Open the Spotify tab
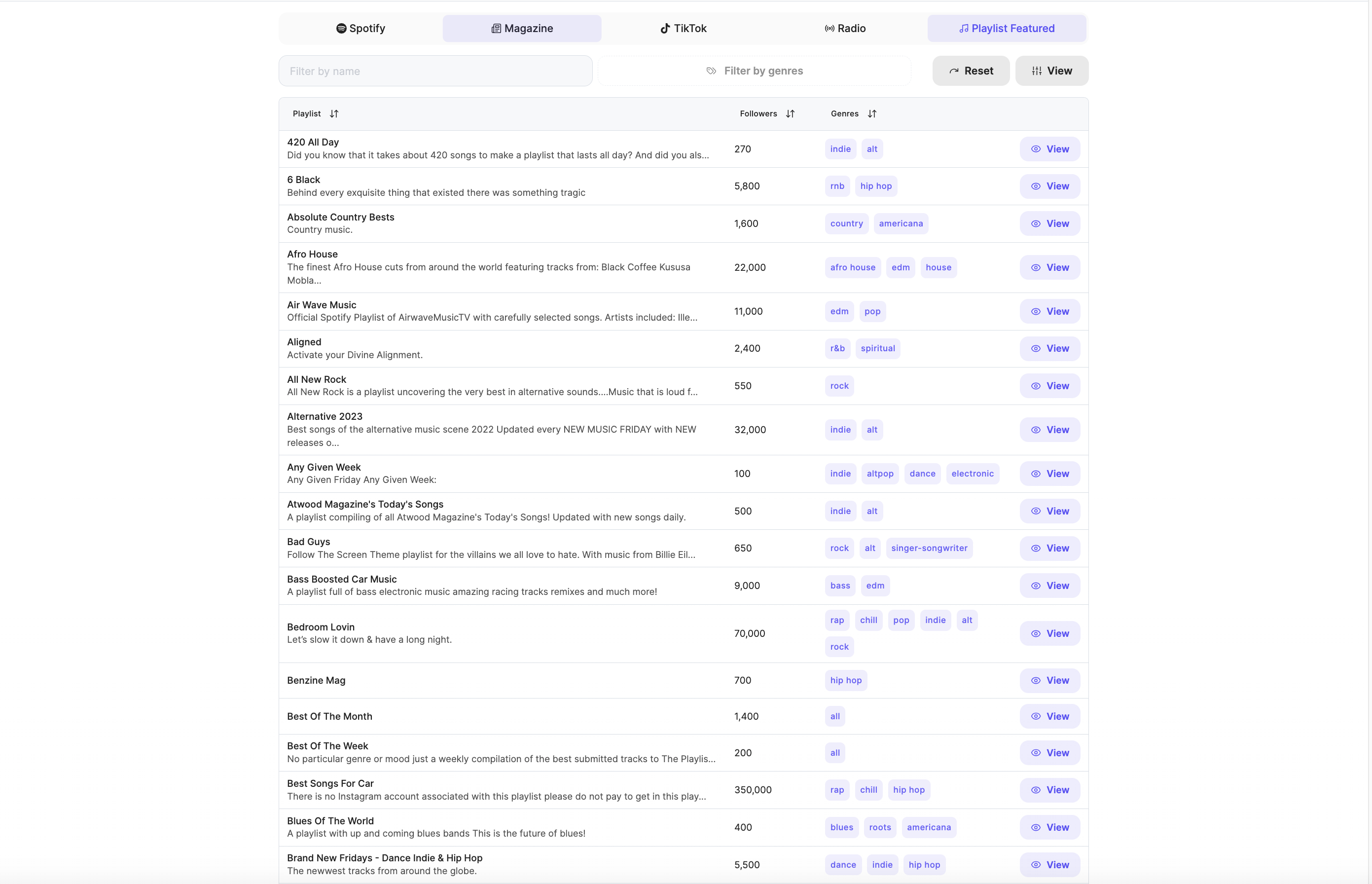Viewport: 1372px width, 884px height. 361,29
